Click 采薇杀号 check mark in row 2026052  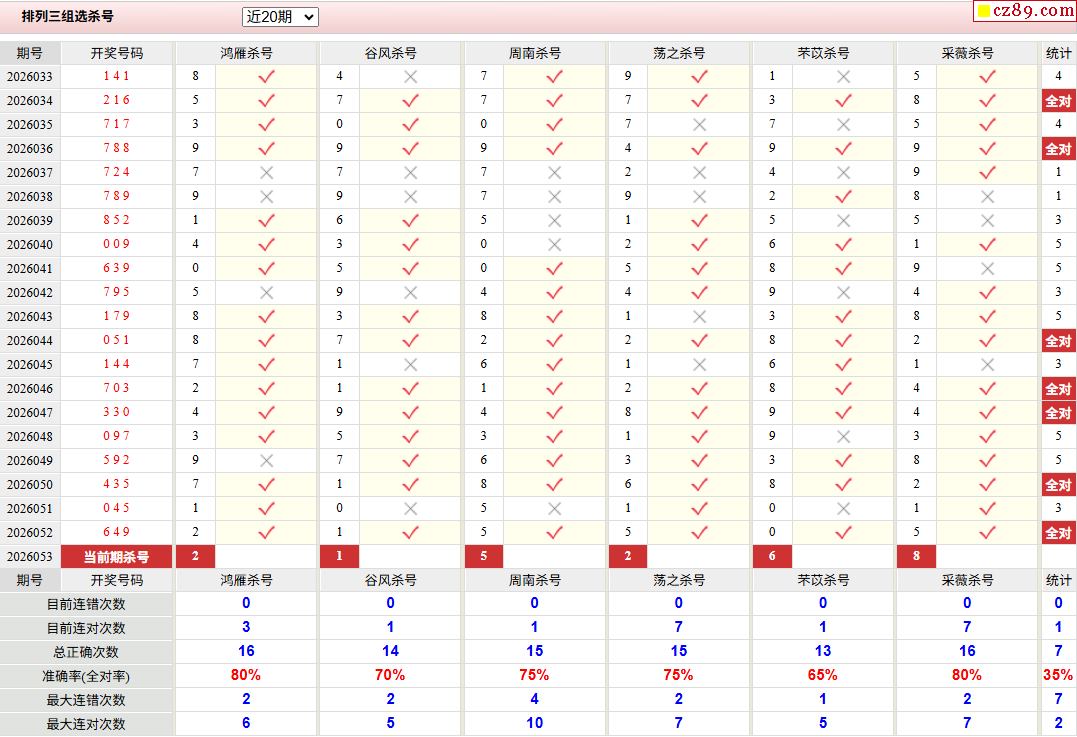coord(987,532)
